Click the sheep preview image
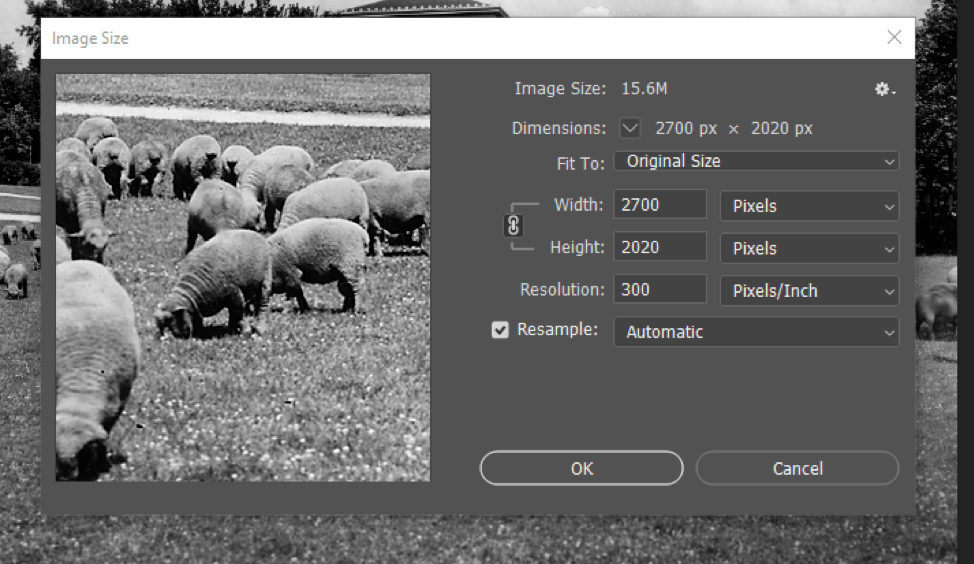The image size is (974, 564). pos(243,278)
